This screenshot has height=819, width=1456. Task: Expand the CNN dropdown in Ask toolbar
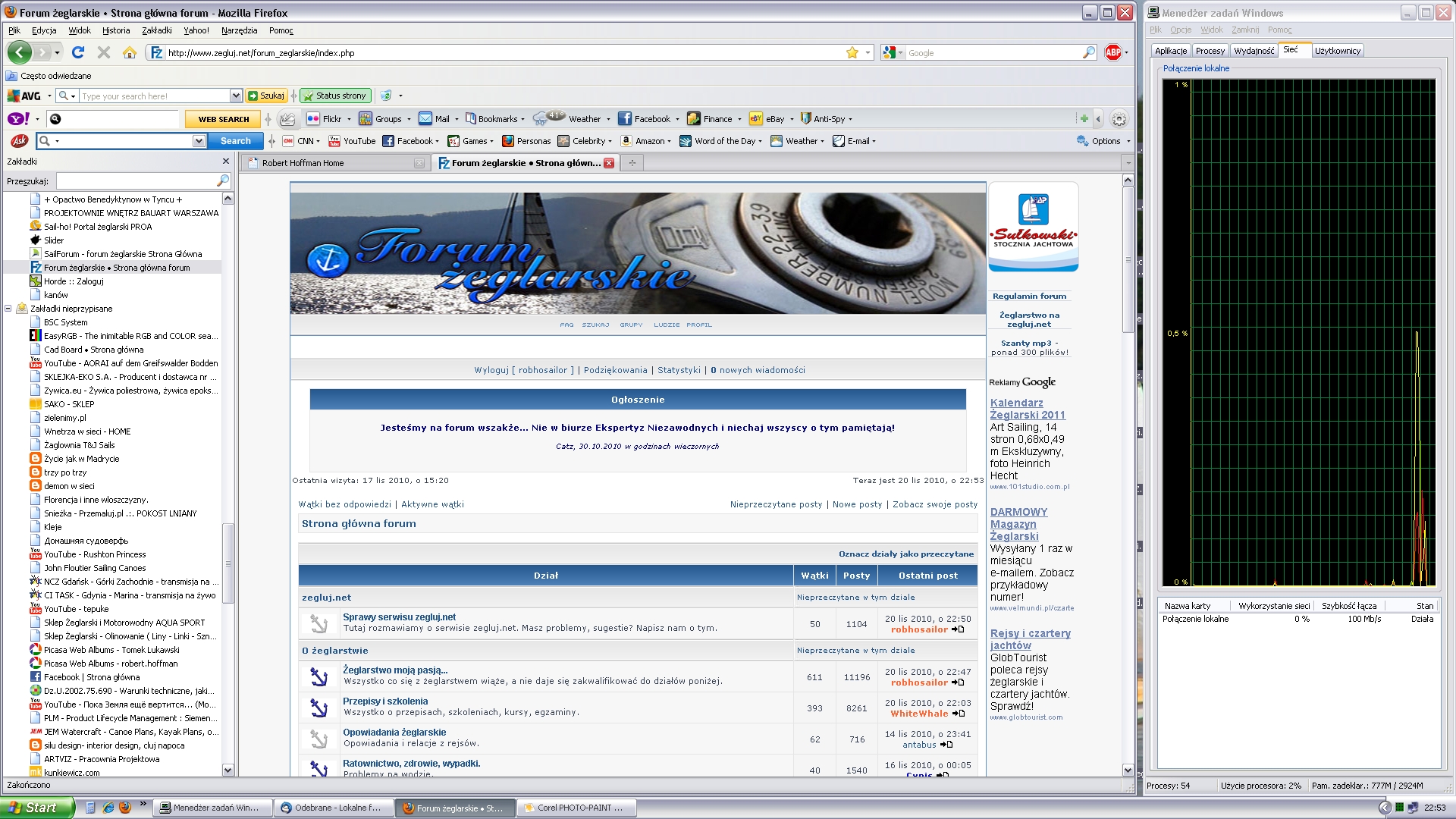click(x=318, y=141)
